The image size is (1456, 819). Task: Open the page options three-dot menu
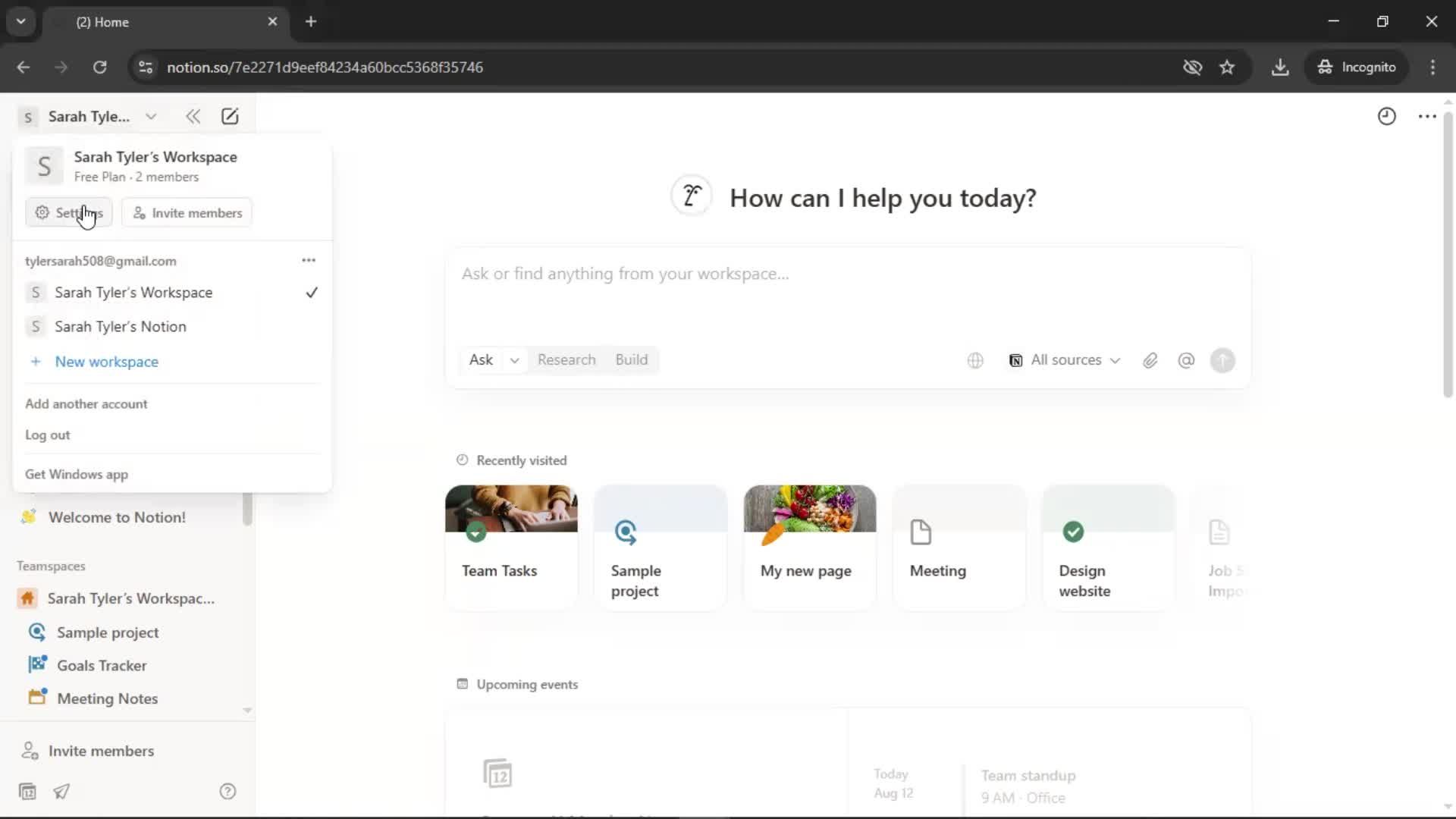click(1426, 116)
